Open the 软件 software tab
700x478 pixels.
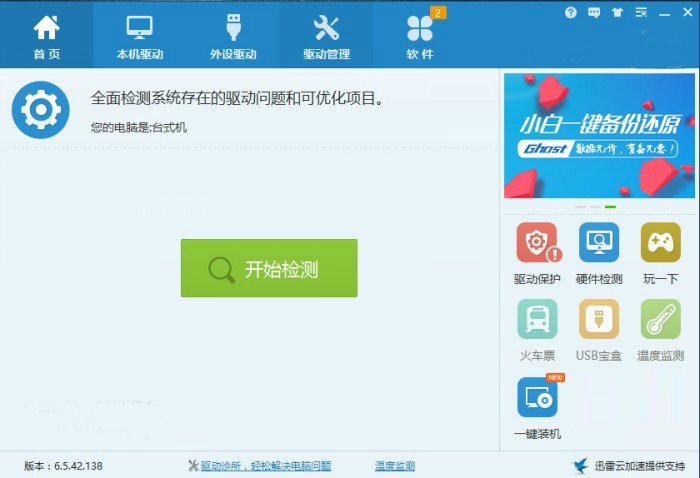[419, 36]
